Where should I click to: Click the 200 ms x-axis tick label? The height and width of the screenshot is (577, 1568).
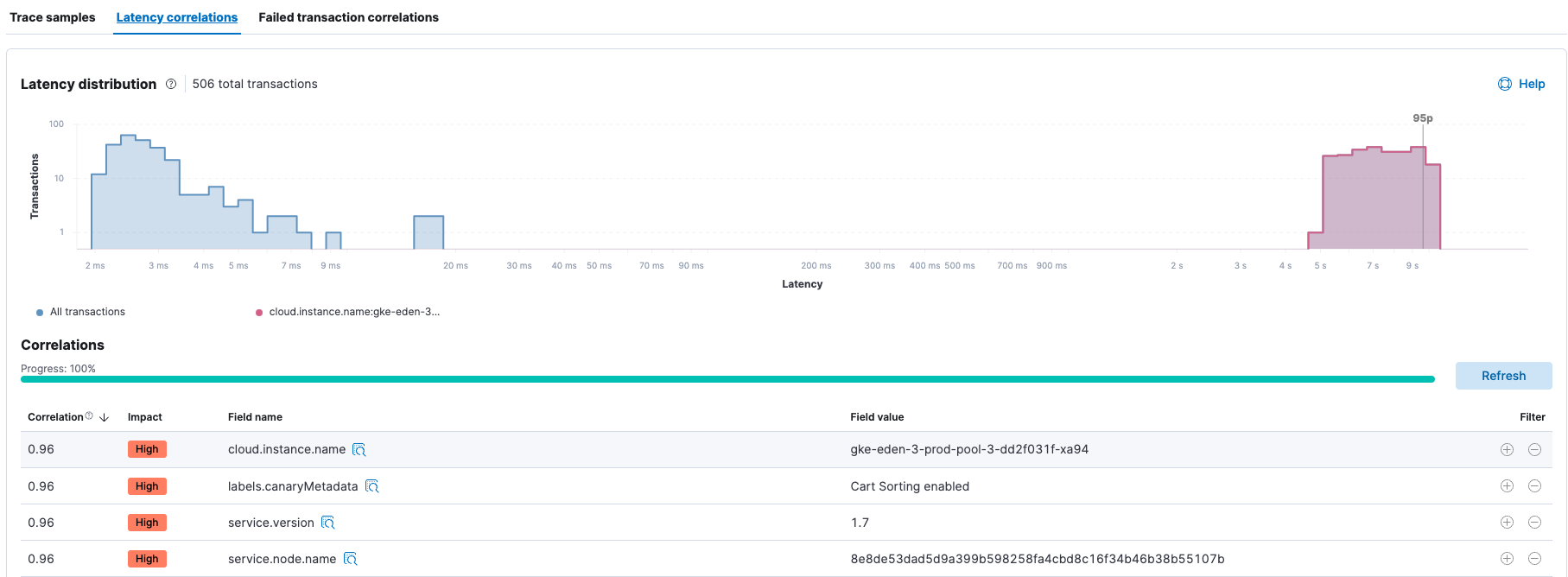tap(816, 266)
